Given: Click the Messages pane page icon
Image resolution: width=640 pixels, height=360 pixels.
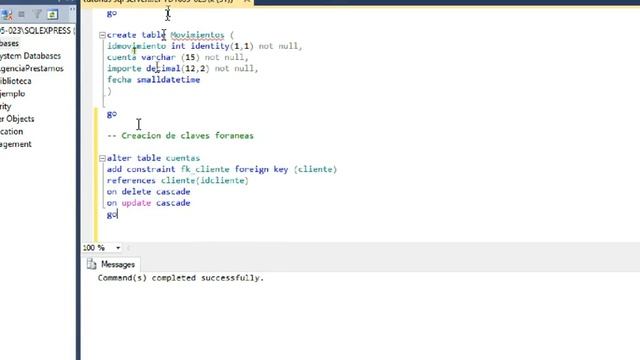Looking at the screenshot, I should [91, 264].
